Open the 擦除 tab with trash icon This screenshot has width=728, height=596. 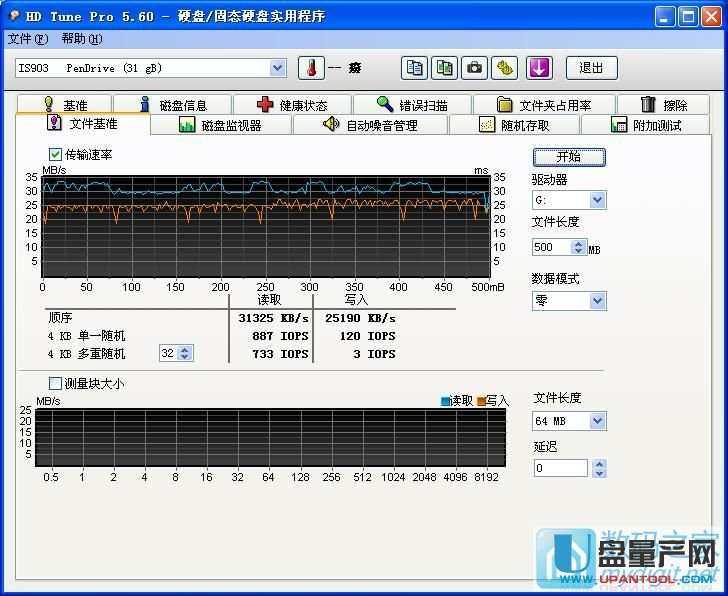(x=664, y=105)
